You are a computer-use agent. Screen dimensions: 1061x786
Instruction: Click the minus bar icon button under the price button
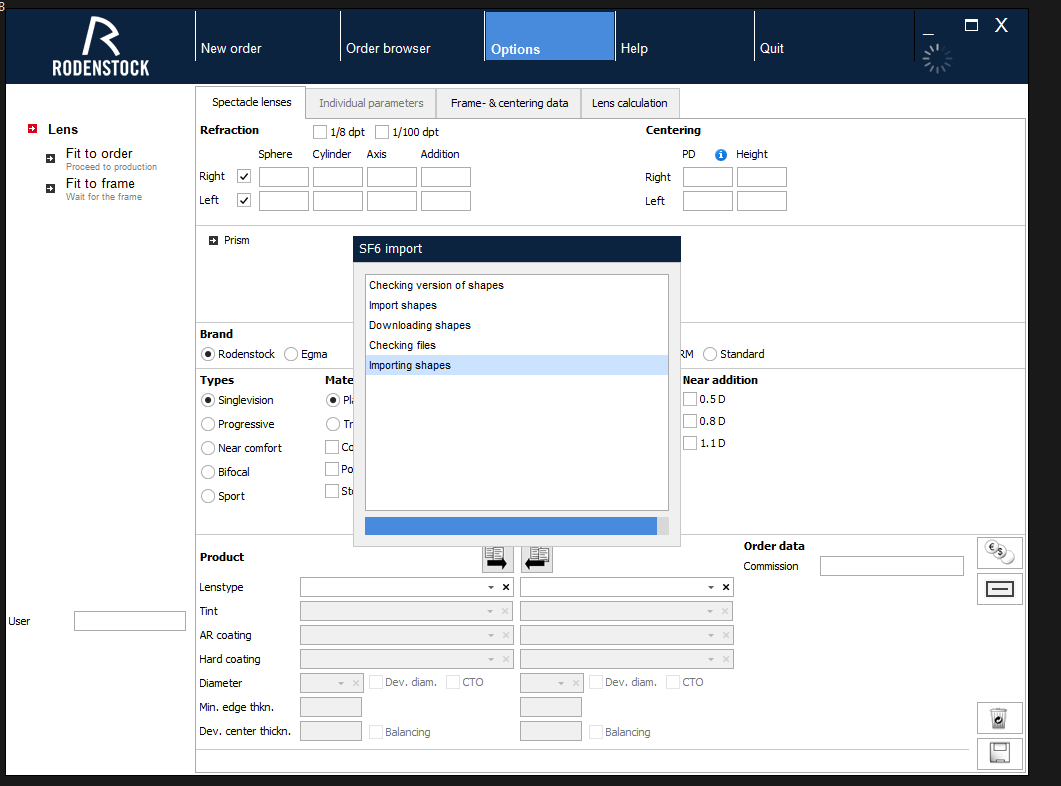pyautogui.click(x=999, y=589)
